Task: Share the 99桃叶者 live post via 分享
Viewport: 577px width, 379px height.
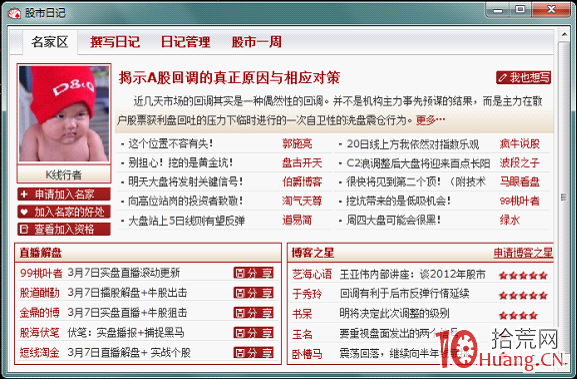Action: coord(254,273)
